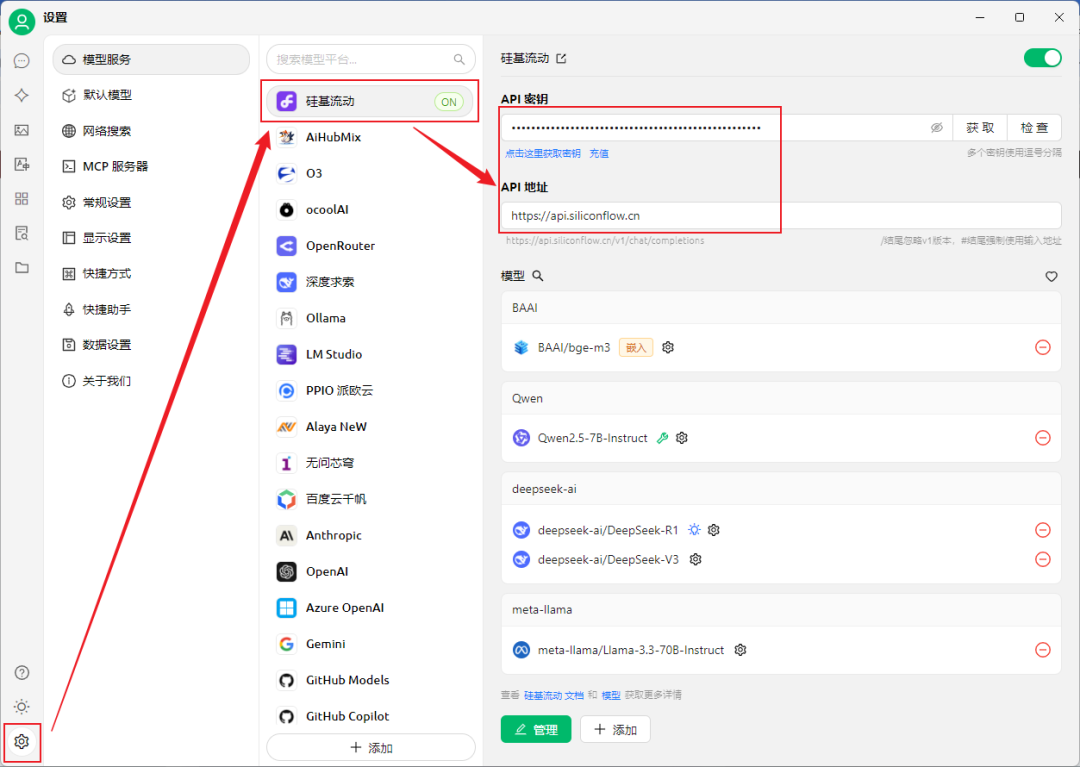1080x767 pixels.
Task: Select PPIO 派欧云 provider
Action: click(371, 390)
